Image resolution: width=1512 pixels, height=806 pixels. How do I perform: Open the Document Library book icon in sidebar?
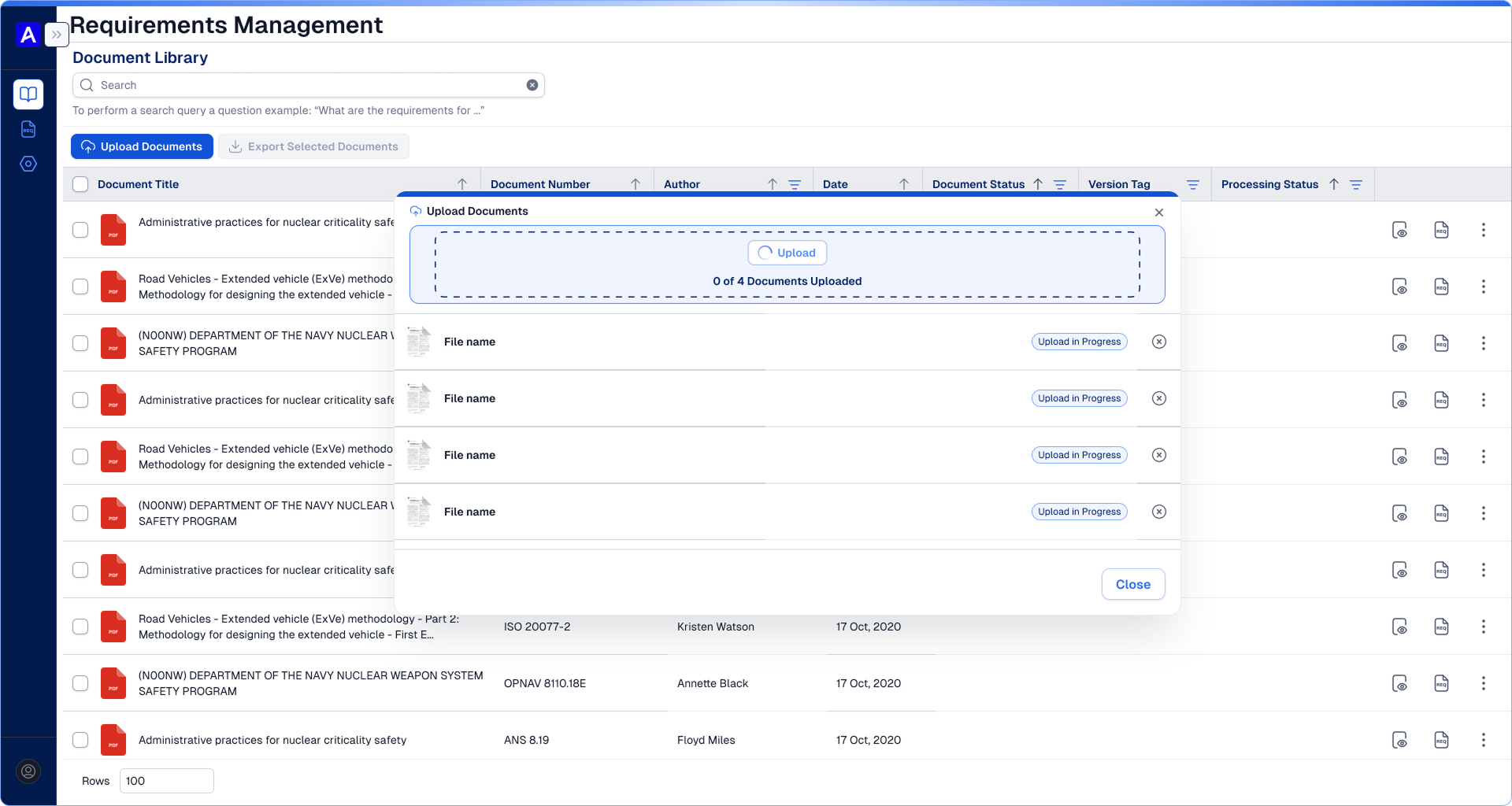click(x=28, y=94)
